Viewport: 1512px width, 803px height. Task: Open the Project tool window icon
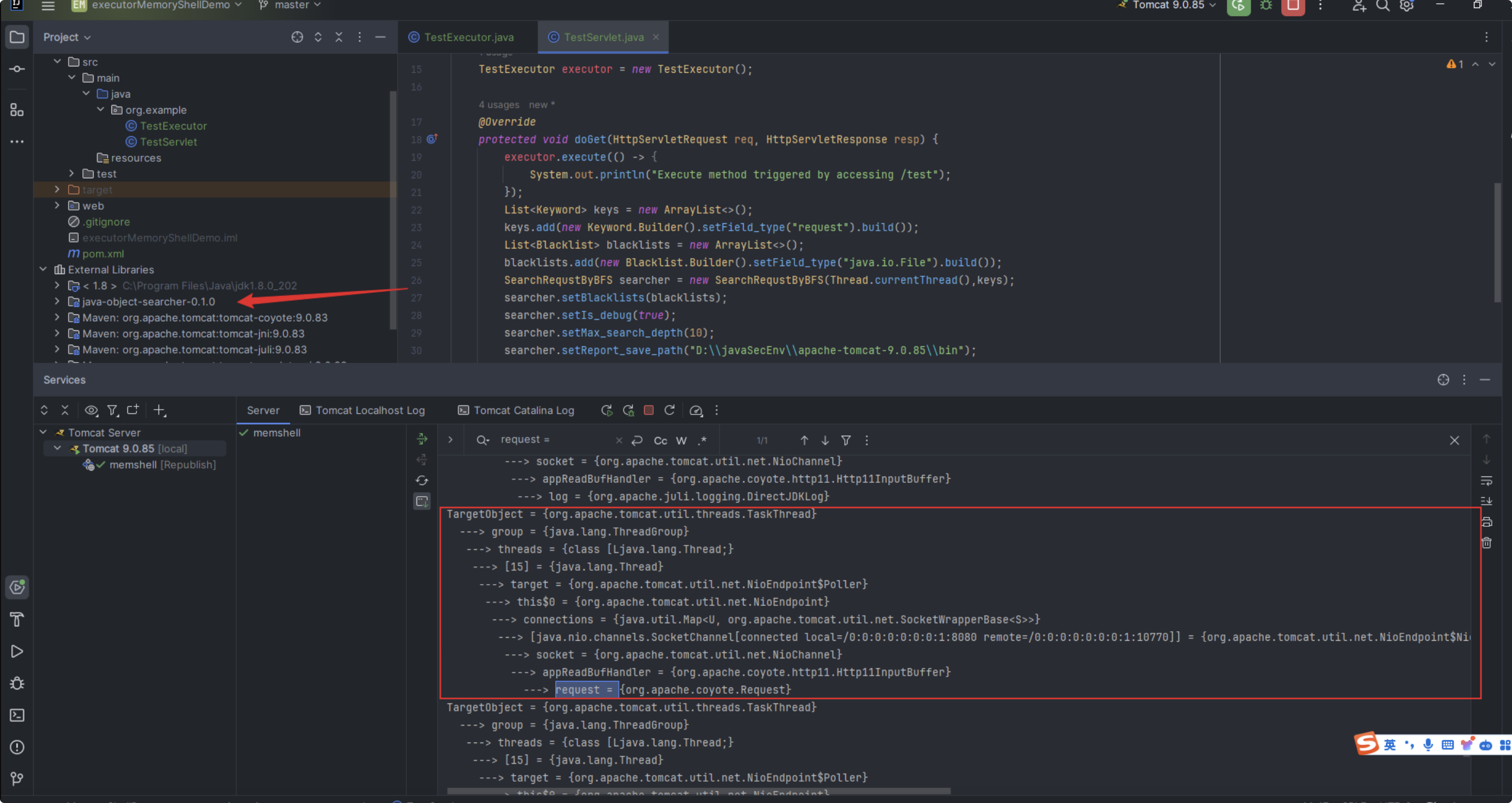tap(17, 37)
